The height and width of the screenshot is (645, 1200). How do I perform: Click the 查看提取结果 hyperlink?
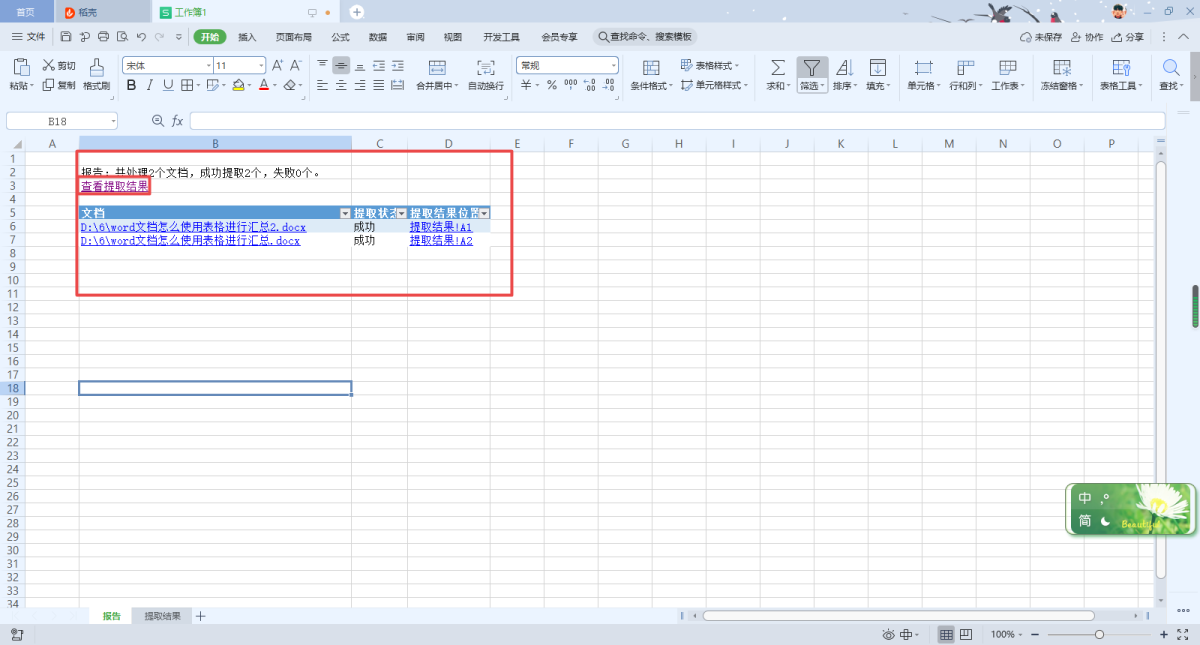[115, 186]
